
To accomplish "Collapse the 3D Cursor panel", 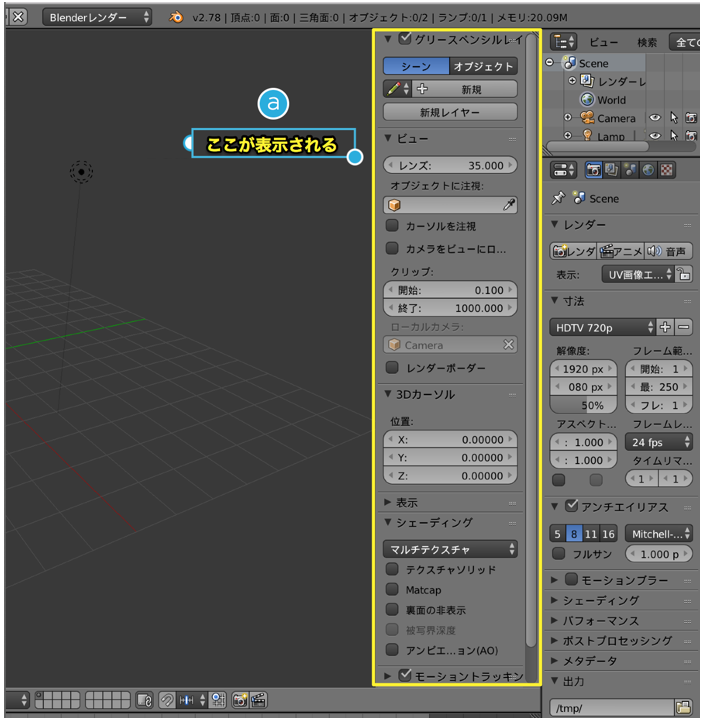I will click(x=388, y=394).
